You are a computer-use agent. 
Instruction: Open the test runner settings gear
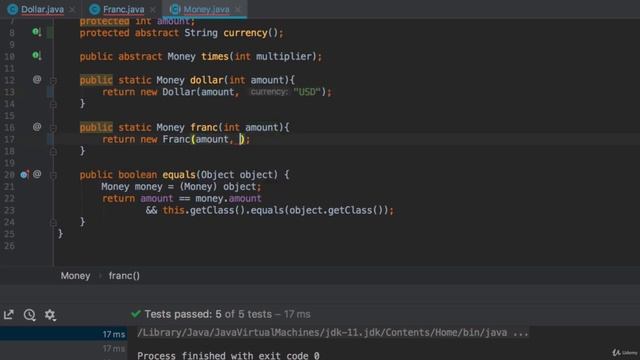50,315
